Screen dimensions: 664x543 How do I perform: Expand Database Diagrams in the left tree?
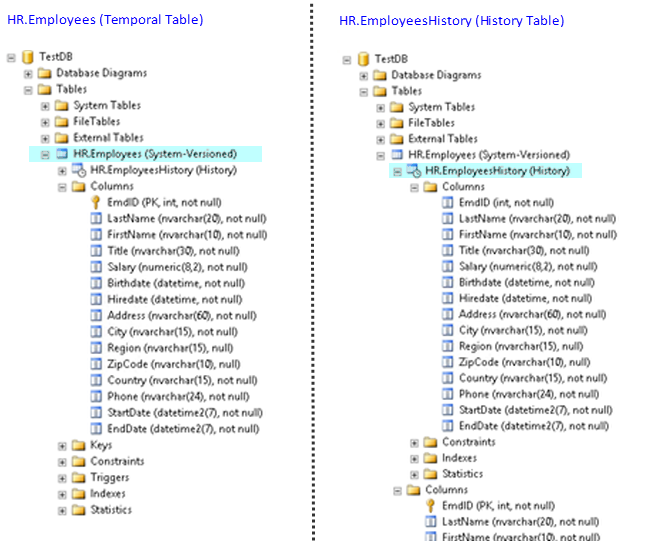(x=29, y=73)
